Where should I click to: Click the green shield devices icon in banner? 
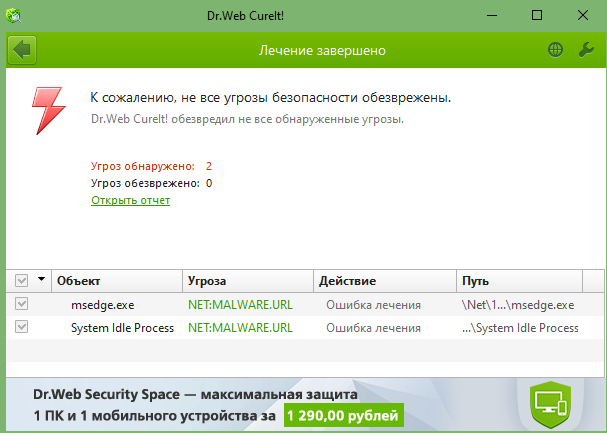click(x=550, y=404)
